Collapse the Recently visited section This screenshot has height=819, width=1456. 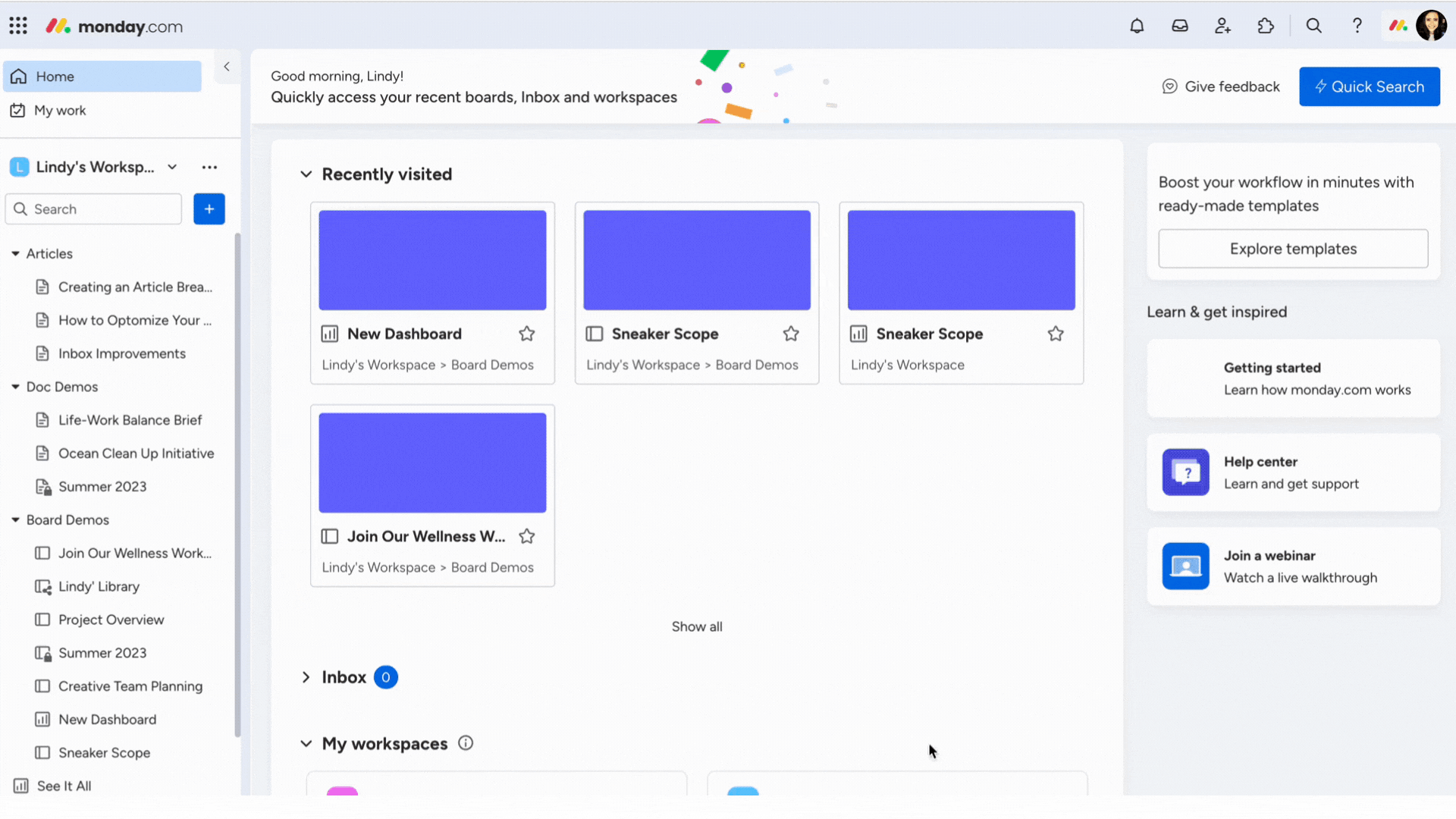[x=306, y=174]
